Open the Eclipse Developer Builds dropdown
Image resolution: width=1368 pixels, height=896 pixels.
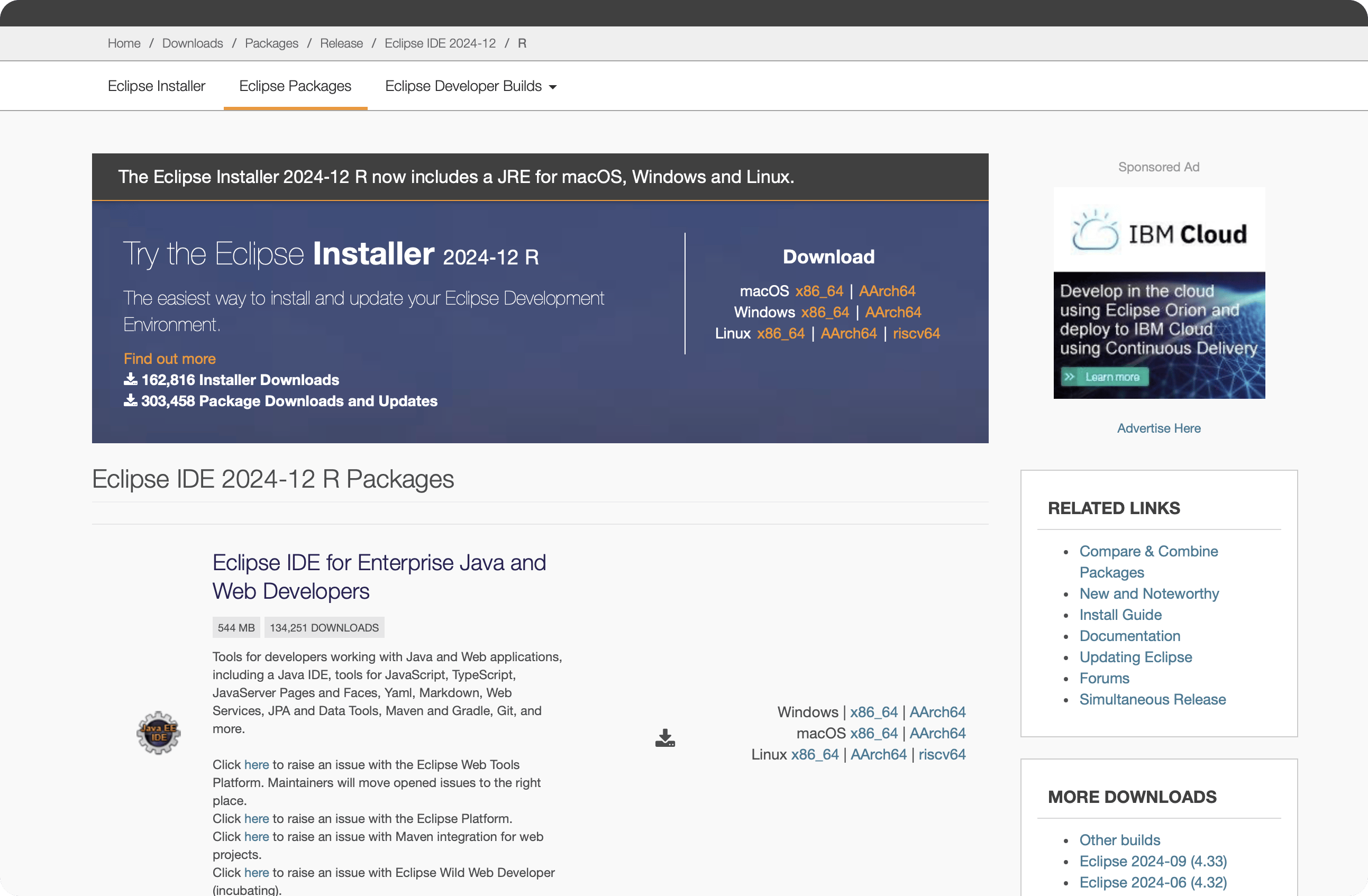(471, 86)
